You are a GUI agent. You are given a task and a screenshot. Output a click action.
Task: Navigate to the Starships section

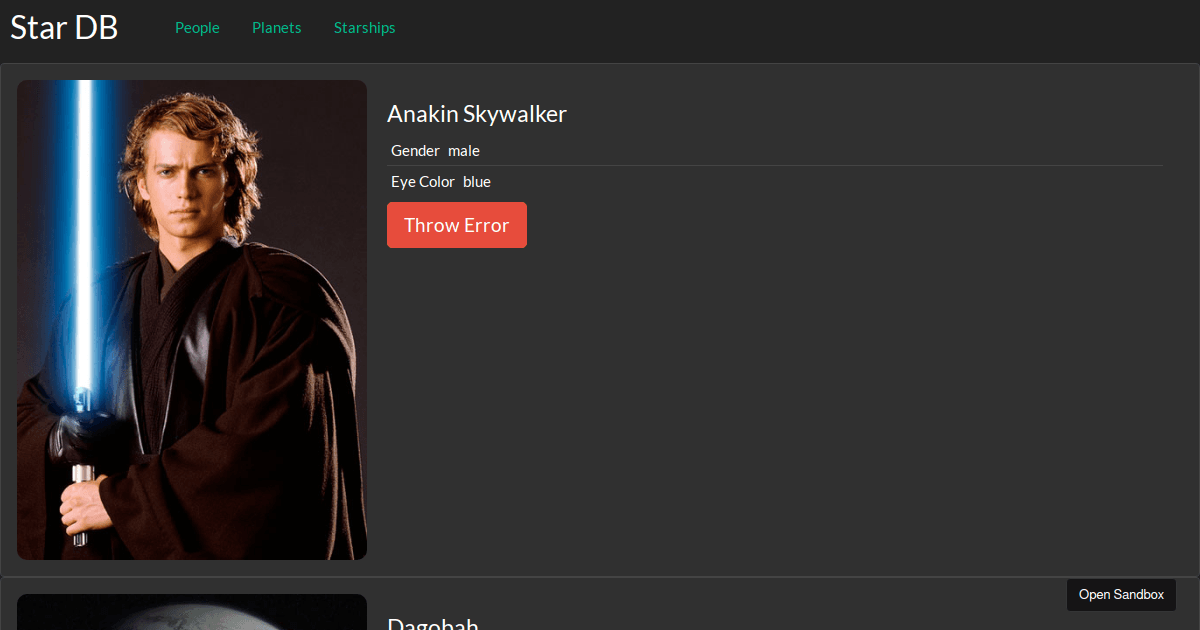click(x=365, y=28)
